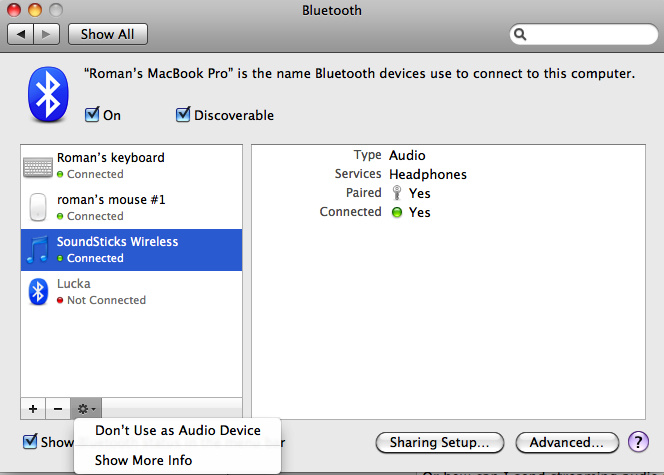Toggle the Discoverable checkbox
664x475 pixels.
coord(183,115)
